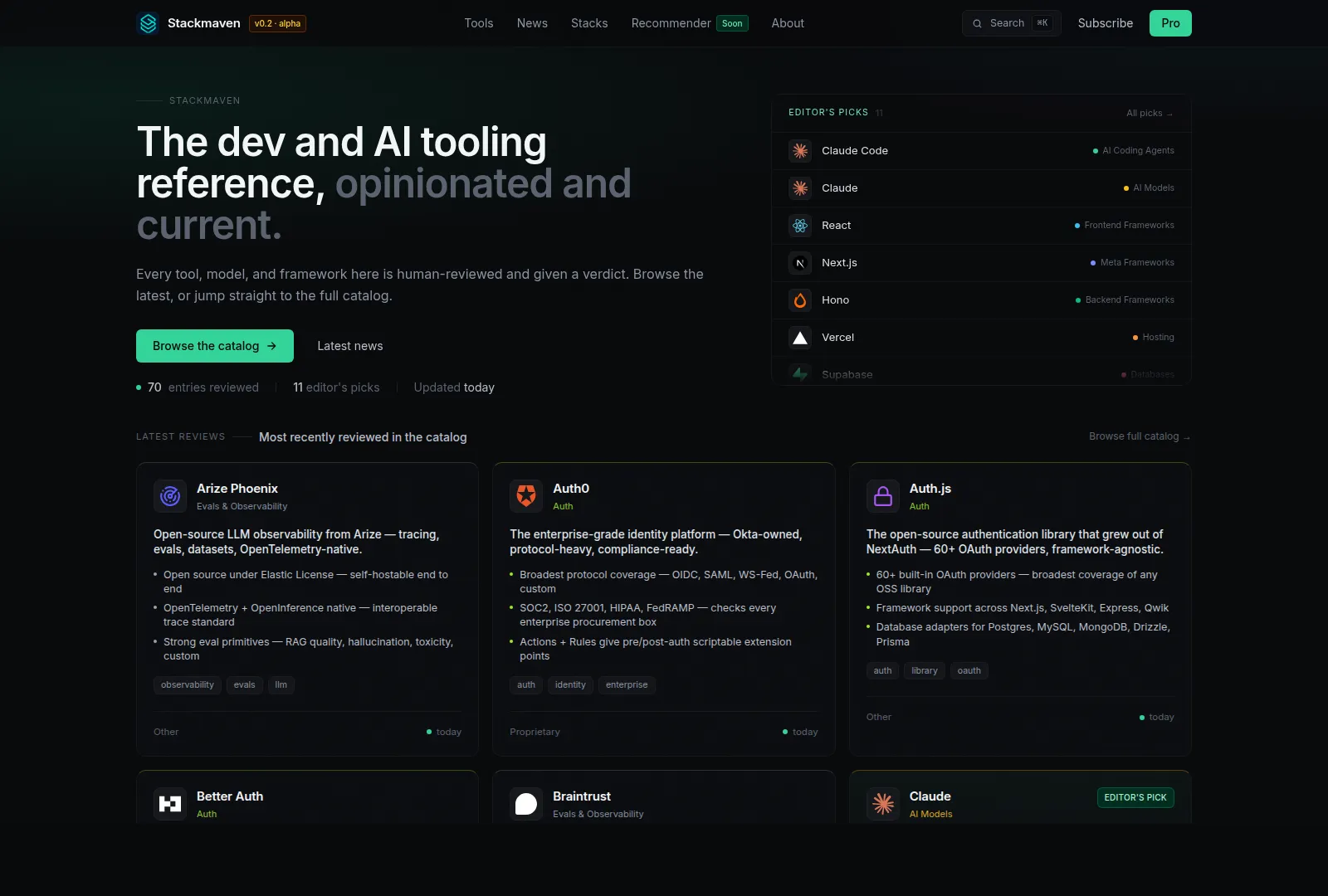Click the auth tag on Auth0 card
The image size is (1328, 896).
pos(526,685)
